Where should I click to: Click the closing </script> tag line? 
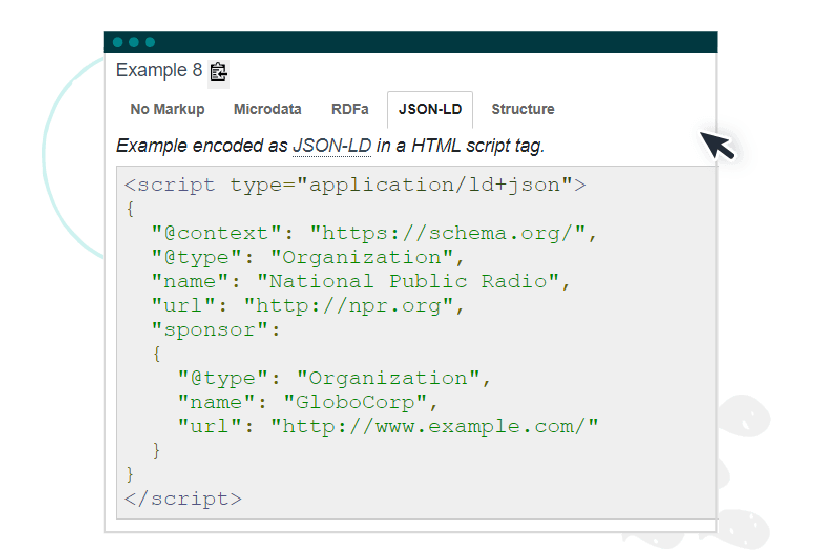pyautogui.click(x=183, y=499)
